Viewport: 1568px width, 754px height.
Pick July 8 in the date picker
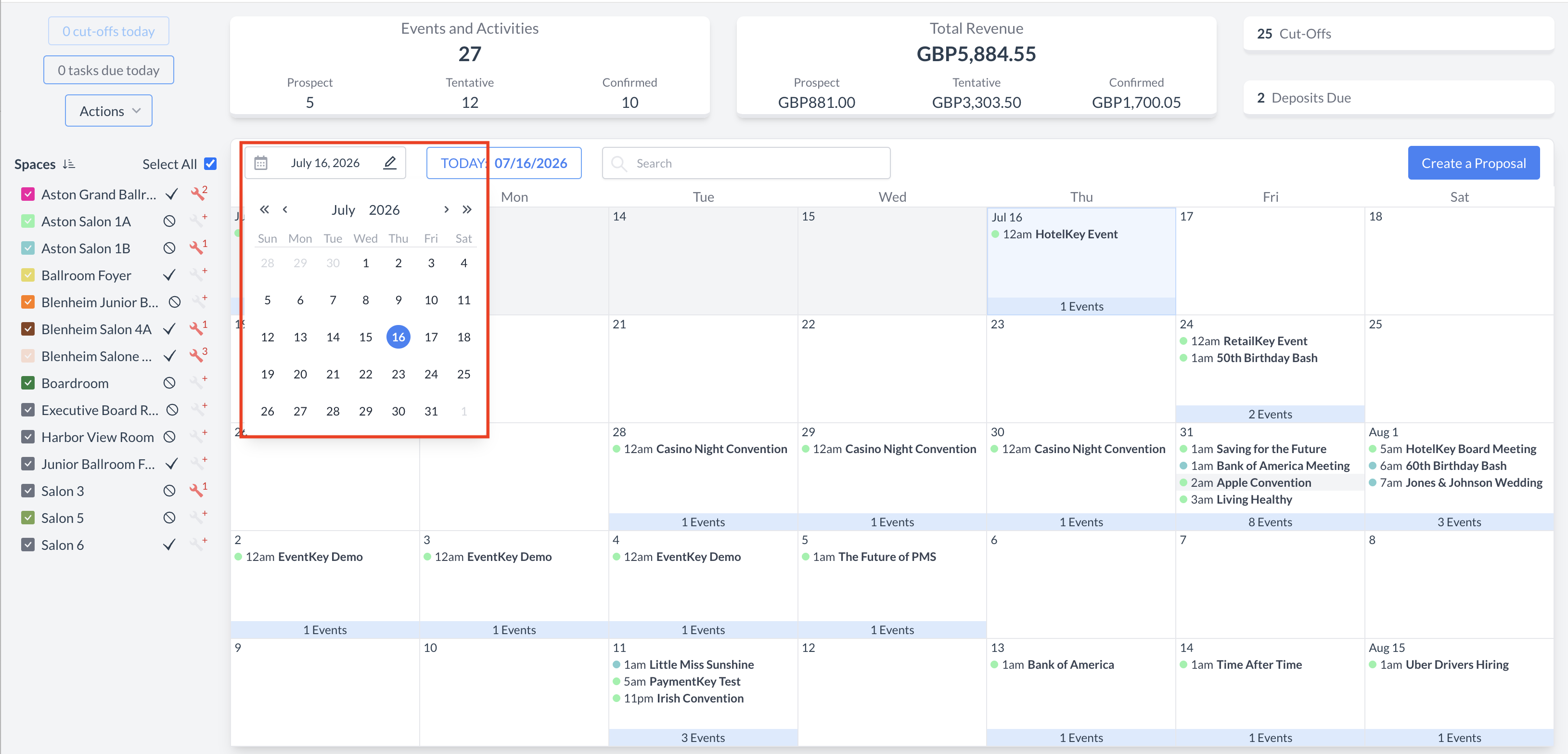pos(365,299)
